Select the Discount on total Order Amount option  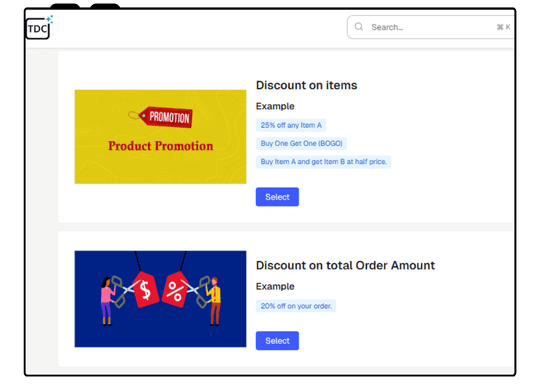pyautogui.click(x=277, y=341)
